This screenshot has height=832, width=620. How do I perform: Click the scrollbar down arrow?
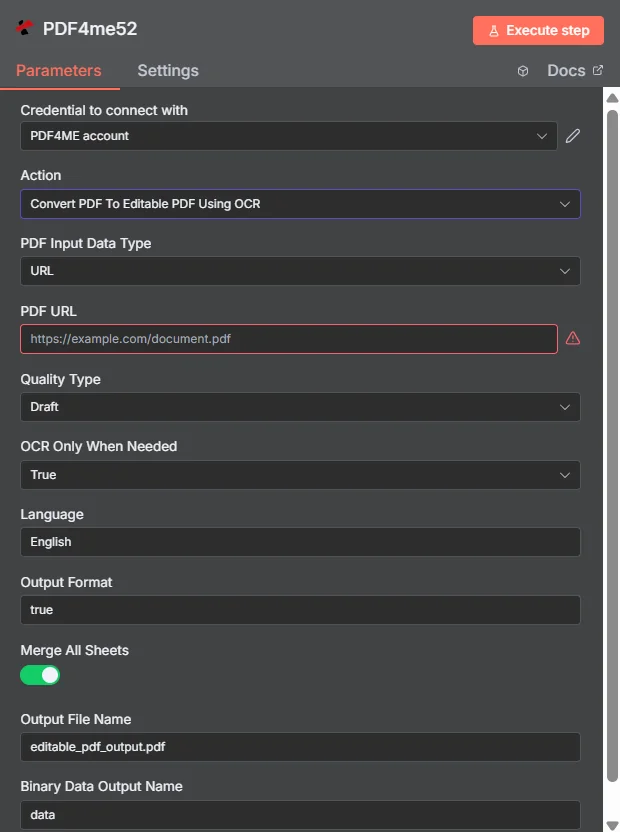(x=612, y=826)
